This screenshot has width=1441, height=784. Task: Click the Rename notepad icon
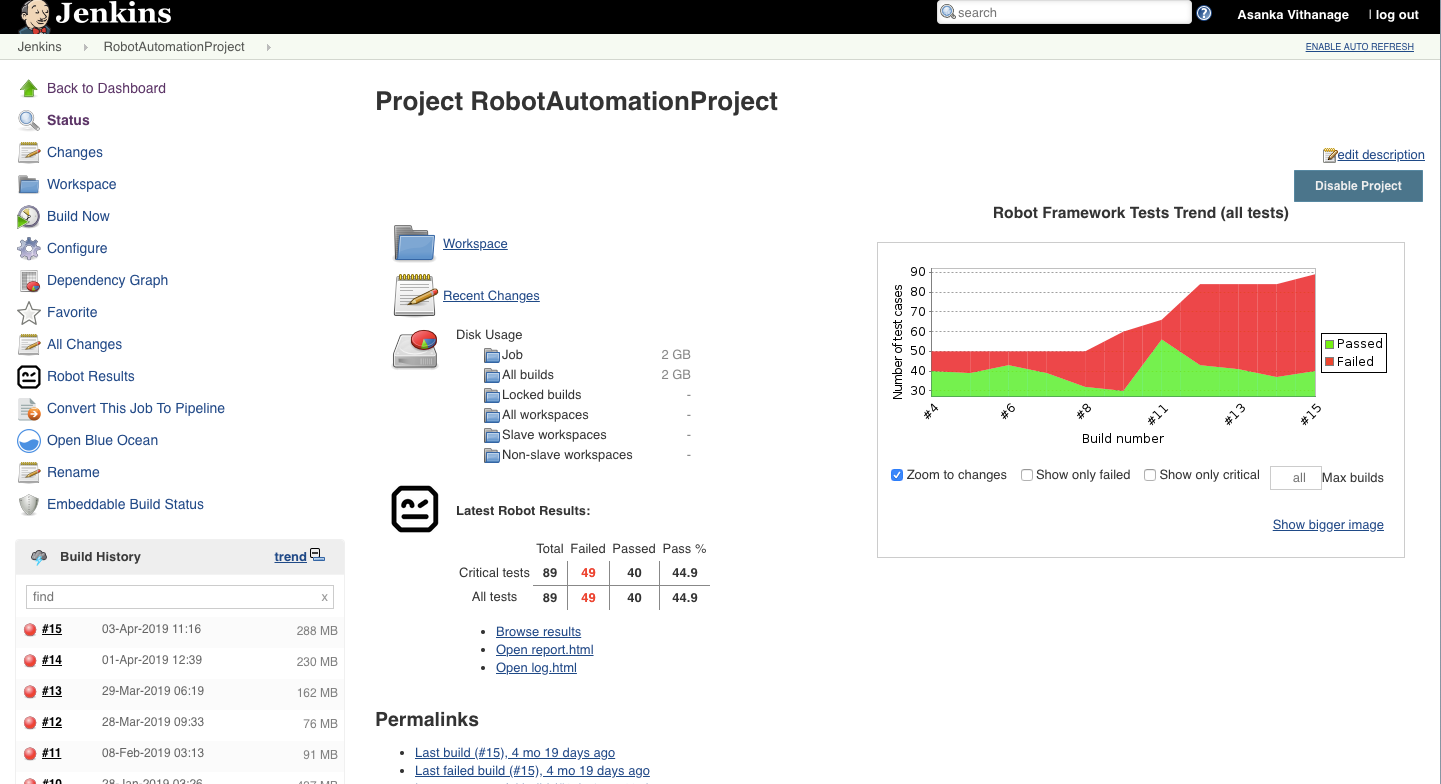tap(29, 472)
